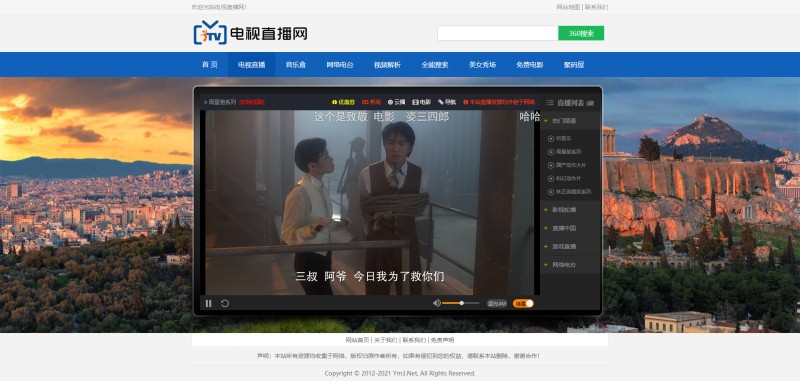Play 国产动作大片 via its play icon
This screenshot has width=800, height=390.
(551, 165)
